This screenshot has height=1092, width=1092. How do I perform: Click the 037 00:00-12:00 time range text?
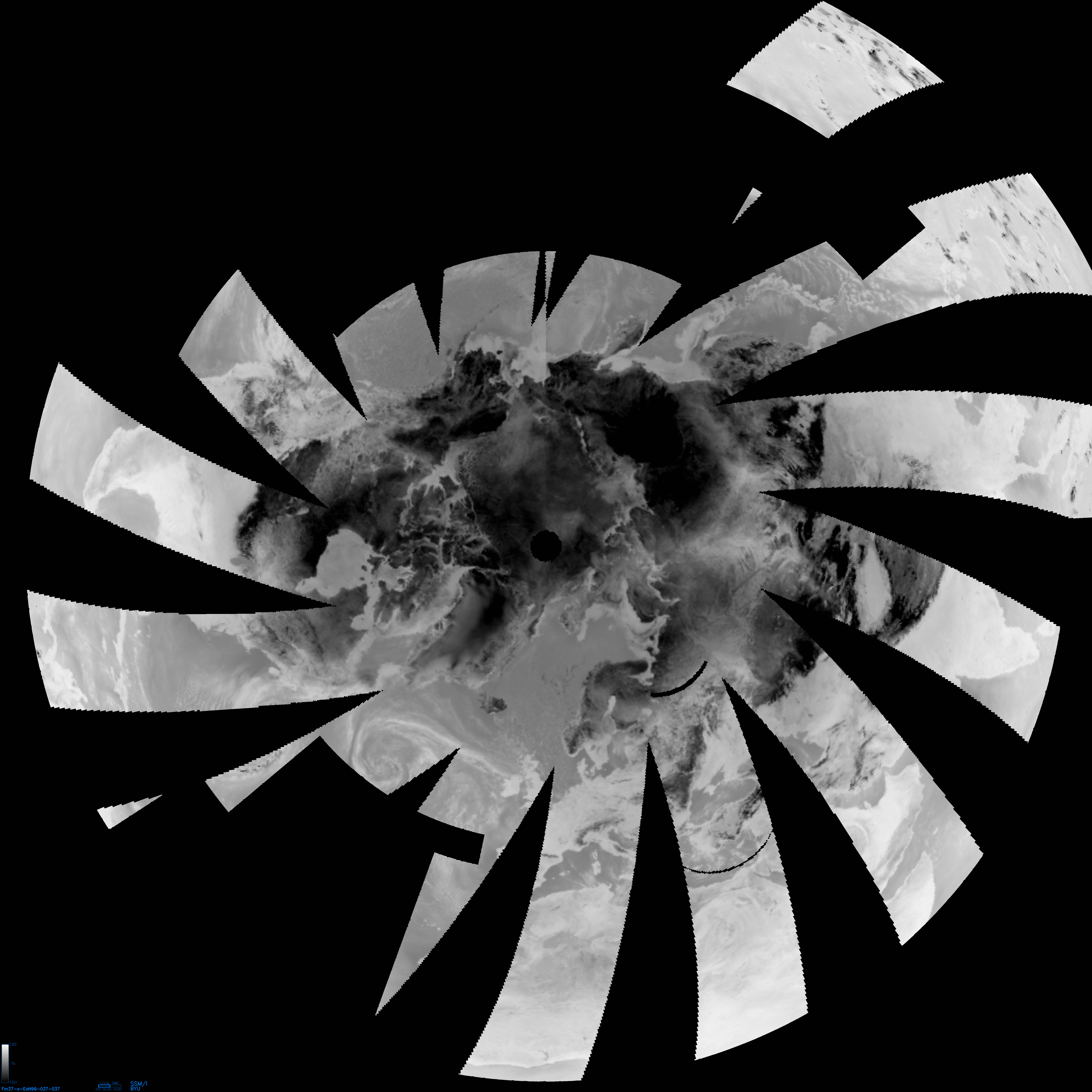109,1089
